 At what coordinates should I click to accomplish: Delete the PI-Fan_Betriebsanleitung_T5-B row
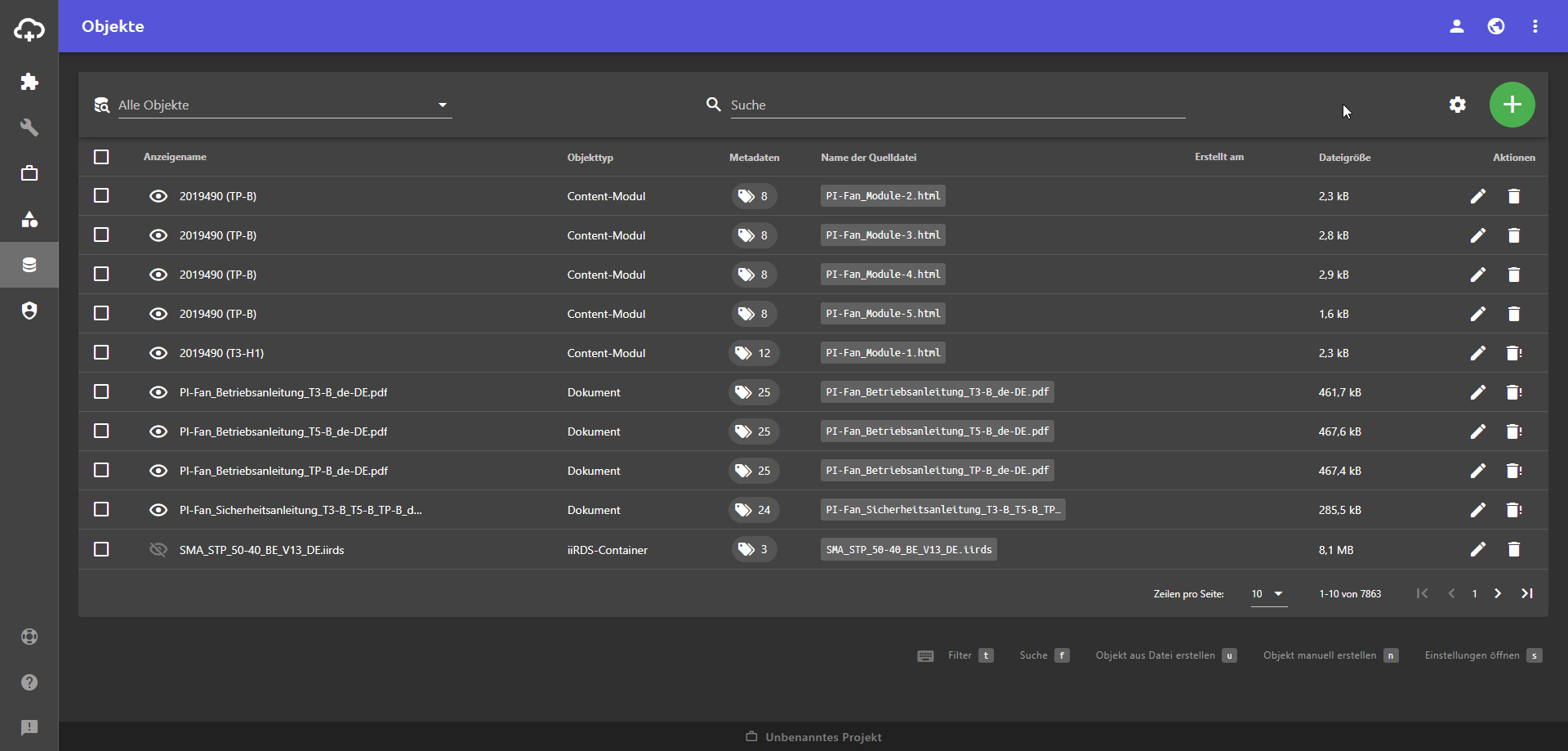point(1514,431)
